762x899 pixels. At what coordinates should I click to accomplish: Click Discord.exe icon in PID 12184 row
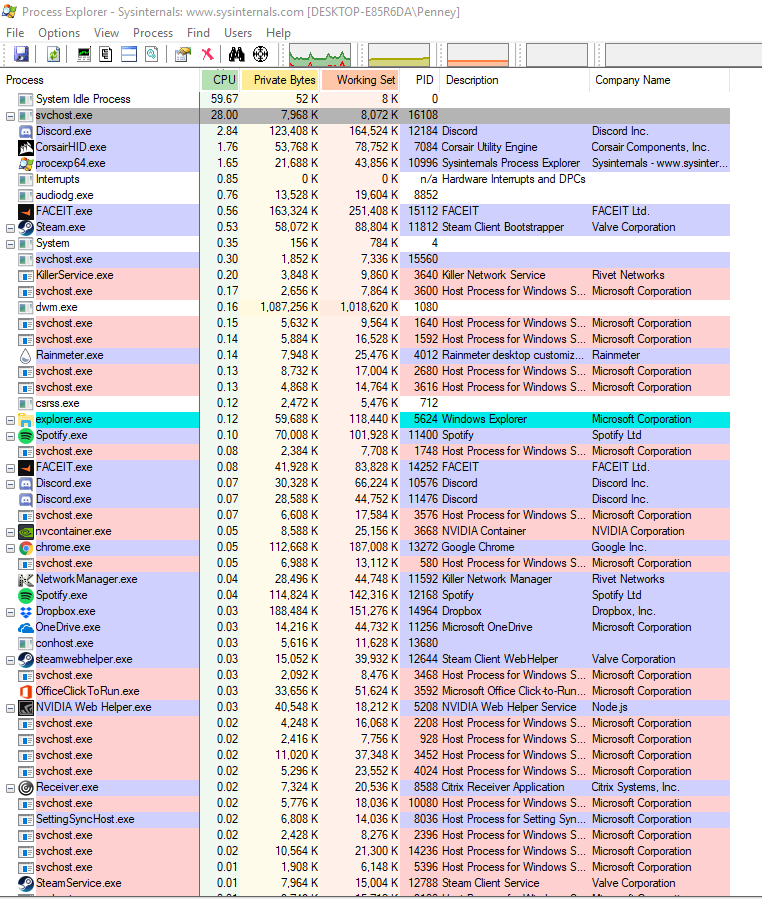pos(26,131)
